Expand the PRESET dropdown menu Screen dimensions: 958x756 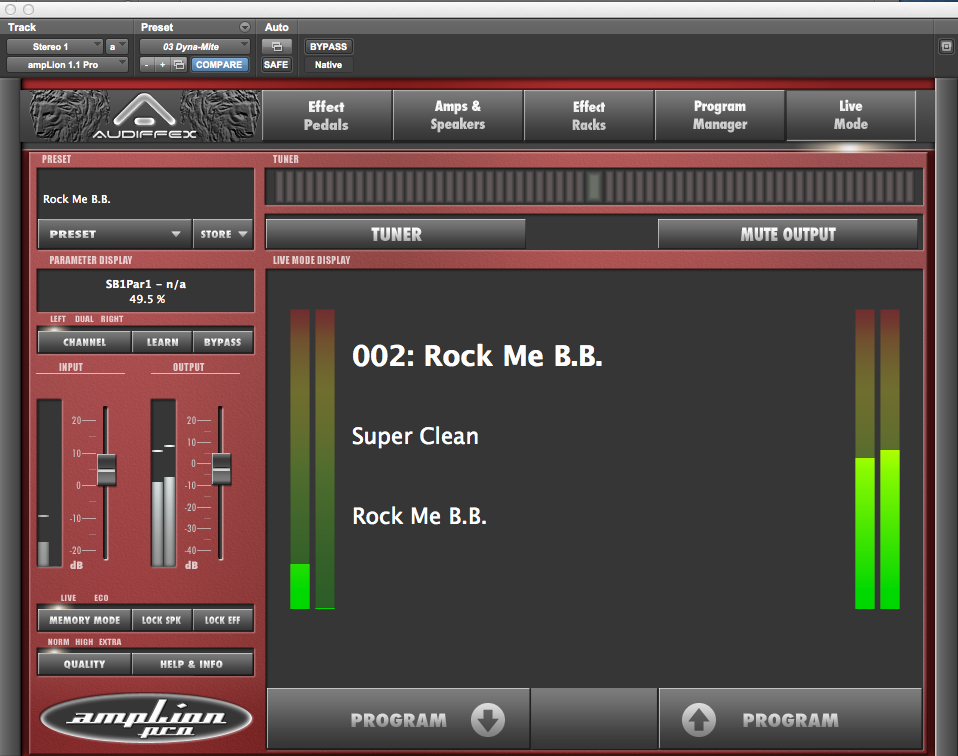pyautogui.click(x=115, y=234)
